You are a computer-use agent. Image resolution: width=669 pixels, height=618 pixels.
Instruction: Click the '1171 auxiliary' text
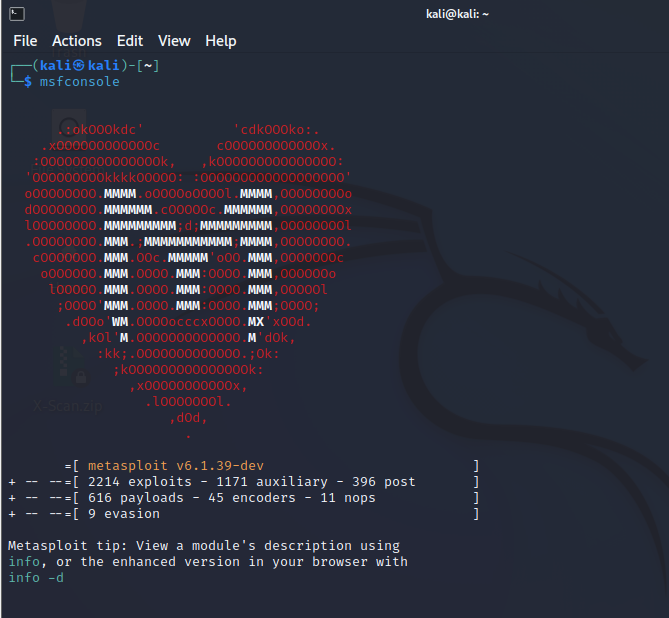point(272,481)
